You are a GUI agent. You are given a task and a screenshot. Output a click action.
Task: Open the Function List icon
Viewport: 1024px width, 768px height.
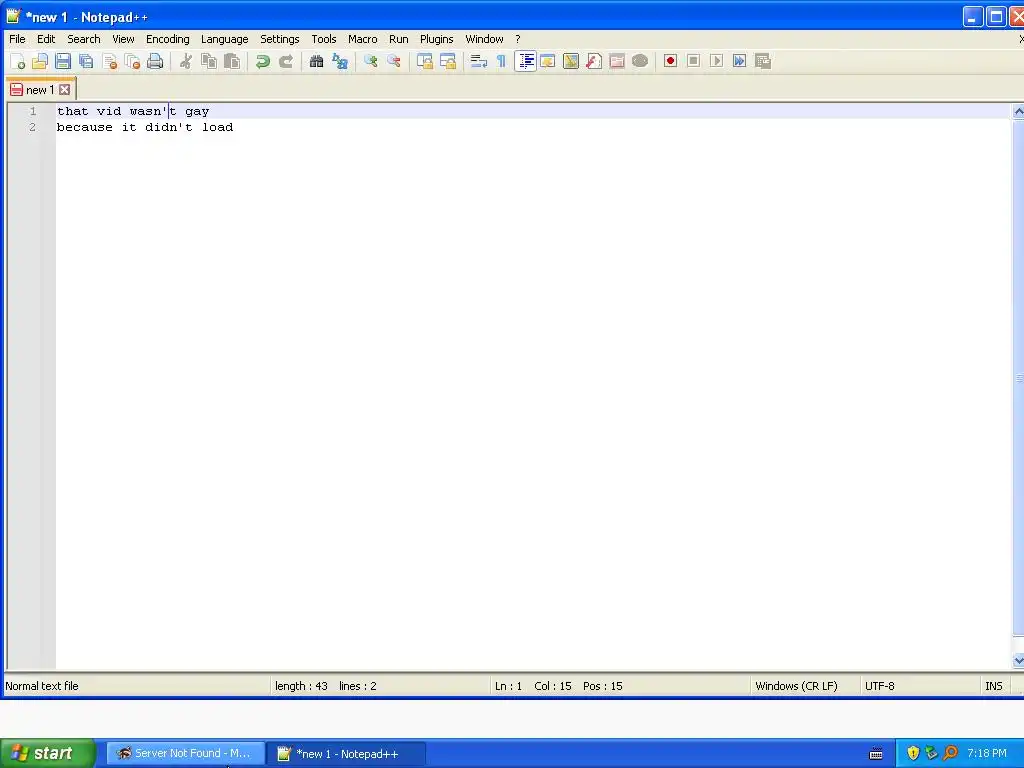[594, 61]
